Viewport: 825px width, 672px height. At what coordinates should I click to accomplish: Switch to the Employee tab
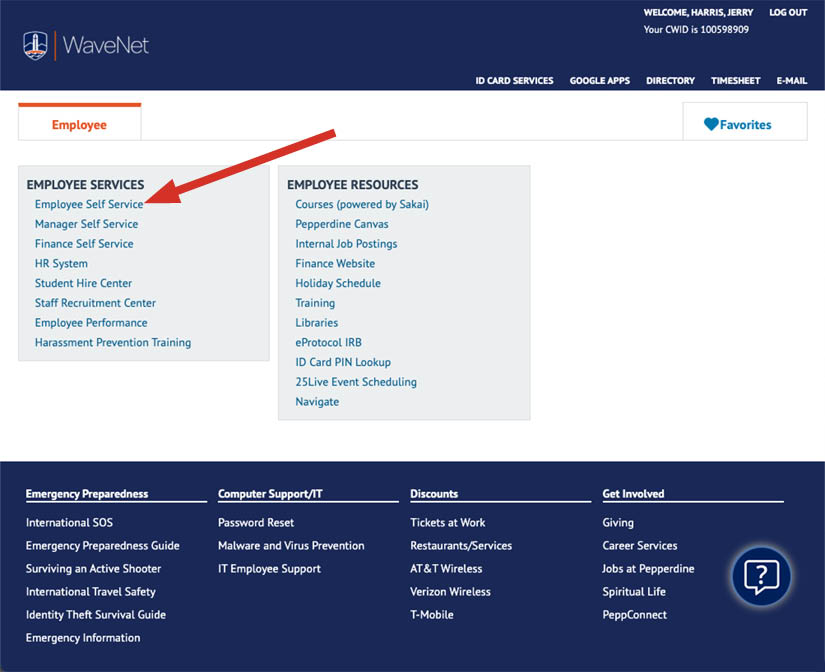pos(79,125)
